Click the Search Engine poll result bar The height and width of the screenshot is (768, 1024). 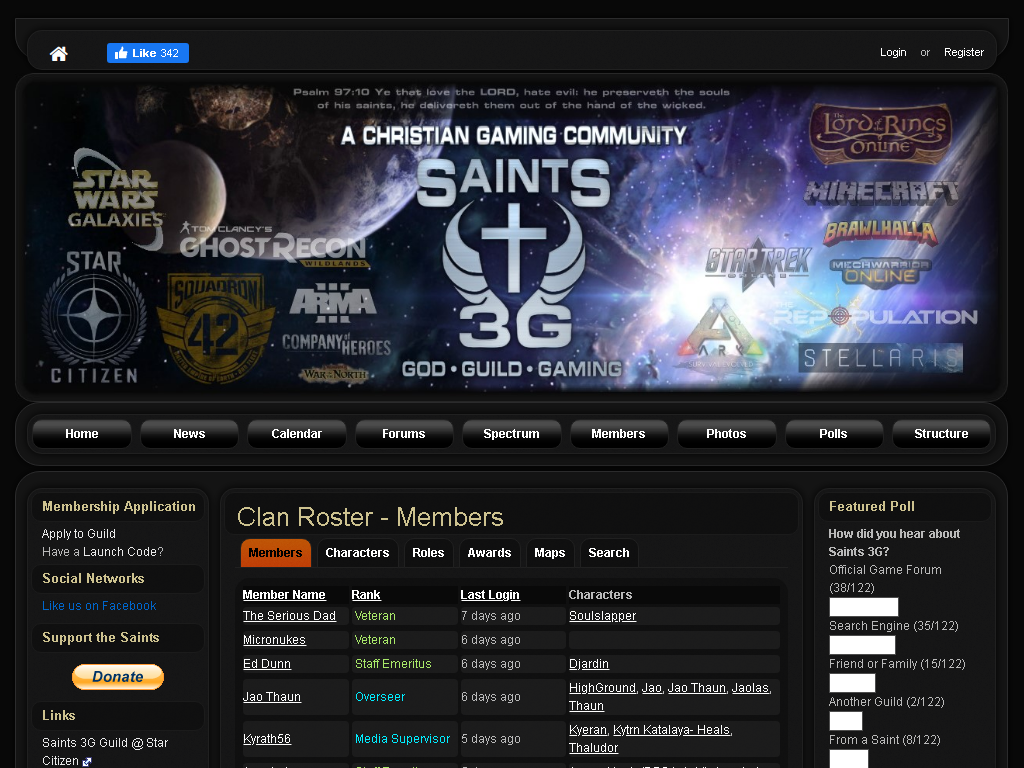coord(862,645)
